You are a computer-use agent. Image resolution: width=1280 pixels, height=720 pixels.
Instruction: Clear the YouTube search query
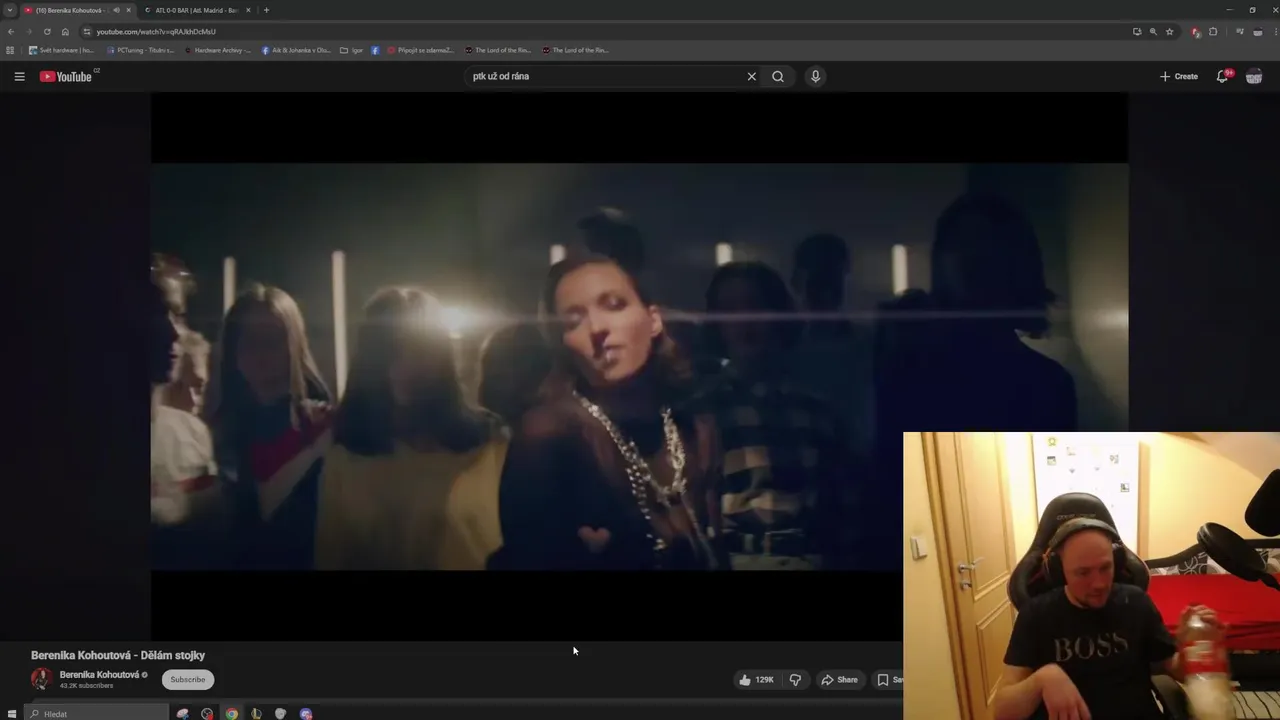point(752,76)
